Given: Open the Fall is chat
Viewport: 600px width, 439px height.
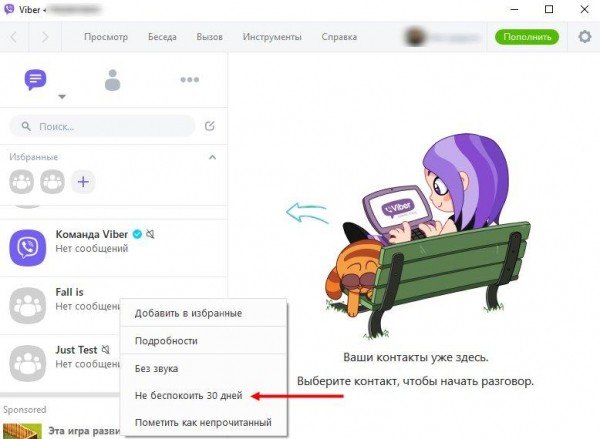Looking at the screenshot, I should [114, 305].
